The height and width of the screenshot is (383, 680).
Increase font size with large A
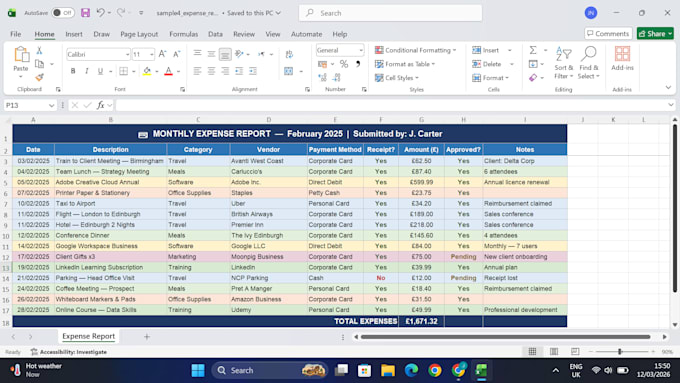162,54
